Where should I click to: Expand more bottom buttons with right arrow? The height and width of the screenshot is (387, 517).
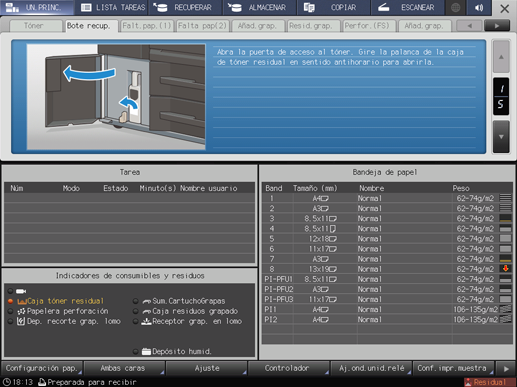pos(506,369)
